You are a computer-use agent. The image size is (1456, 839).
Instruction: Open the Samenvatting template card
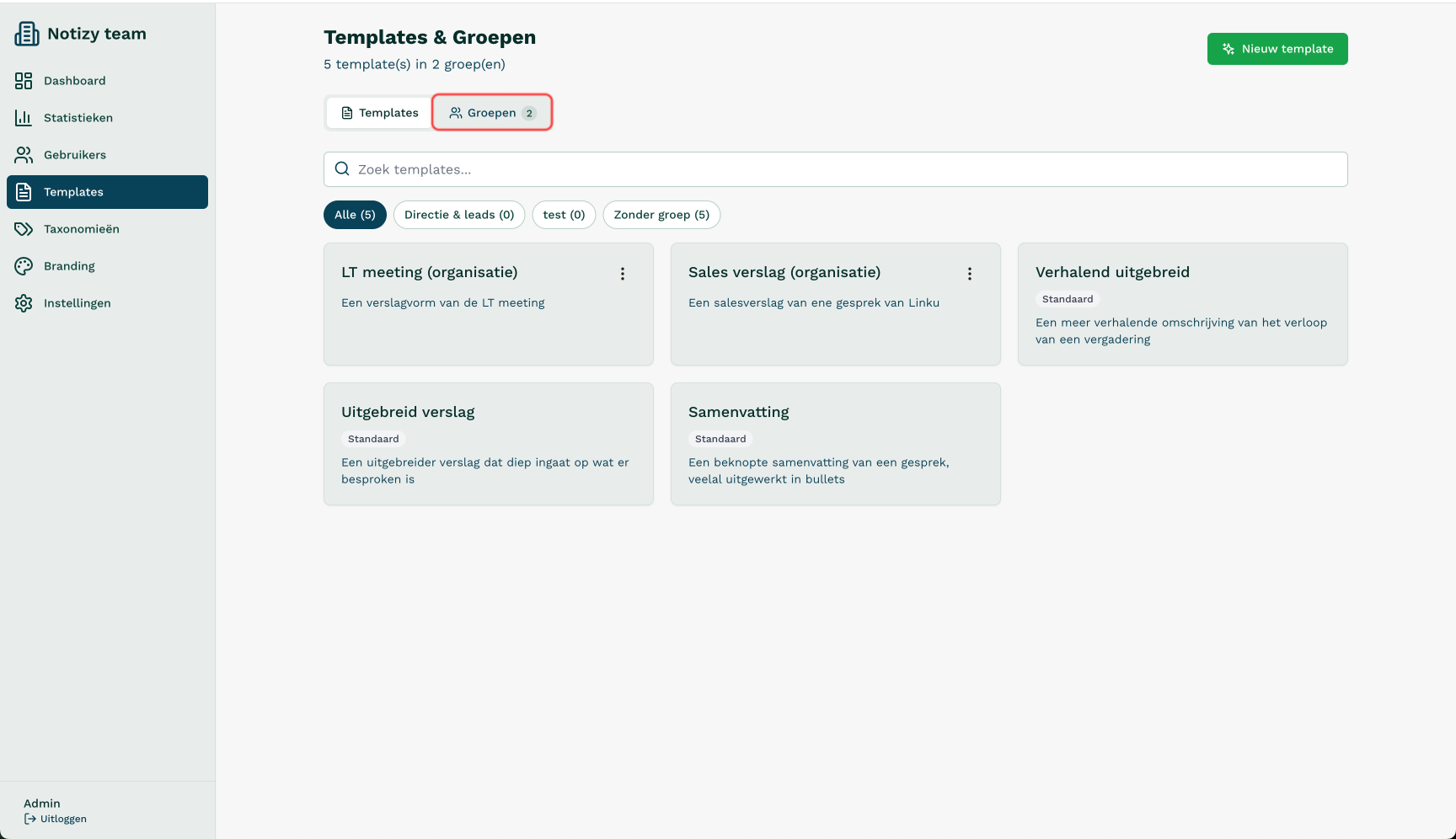[x=835, y=444]
